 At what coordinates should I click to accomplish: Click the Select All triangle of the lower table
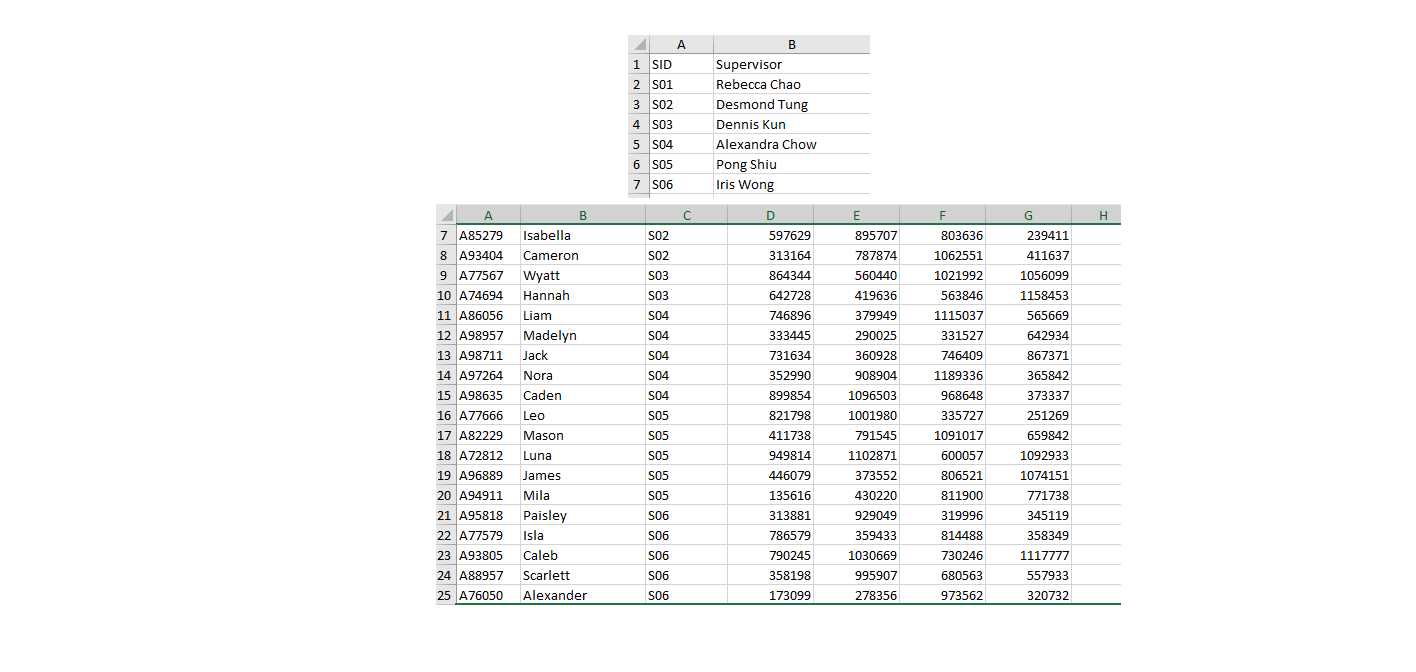[x=445, y=215]
